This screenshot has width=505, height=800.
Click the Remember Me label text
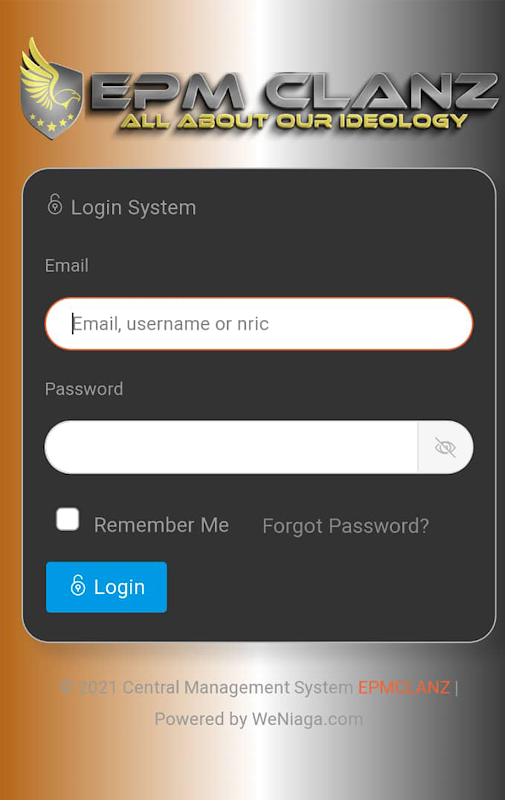(x=161, y=525)
